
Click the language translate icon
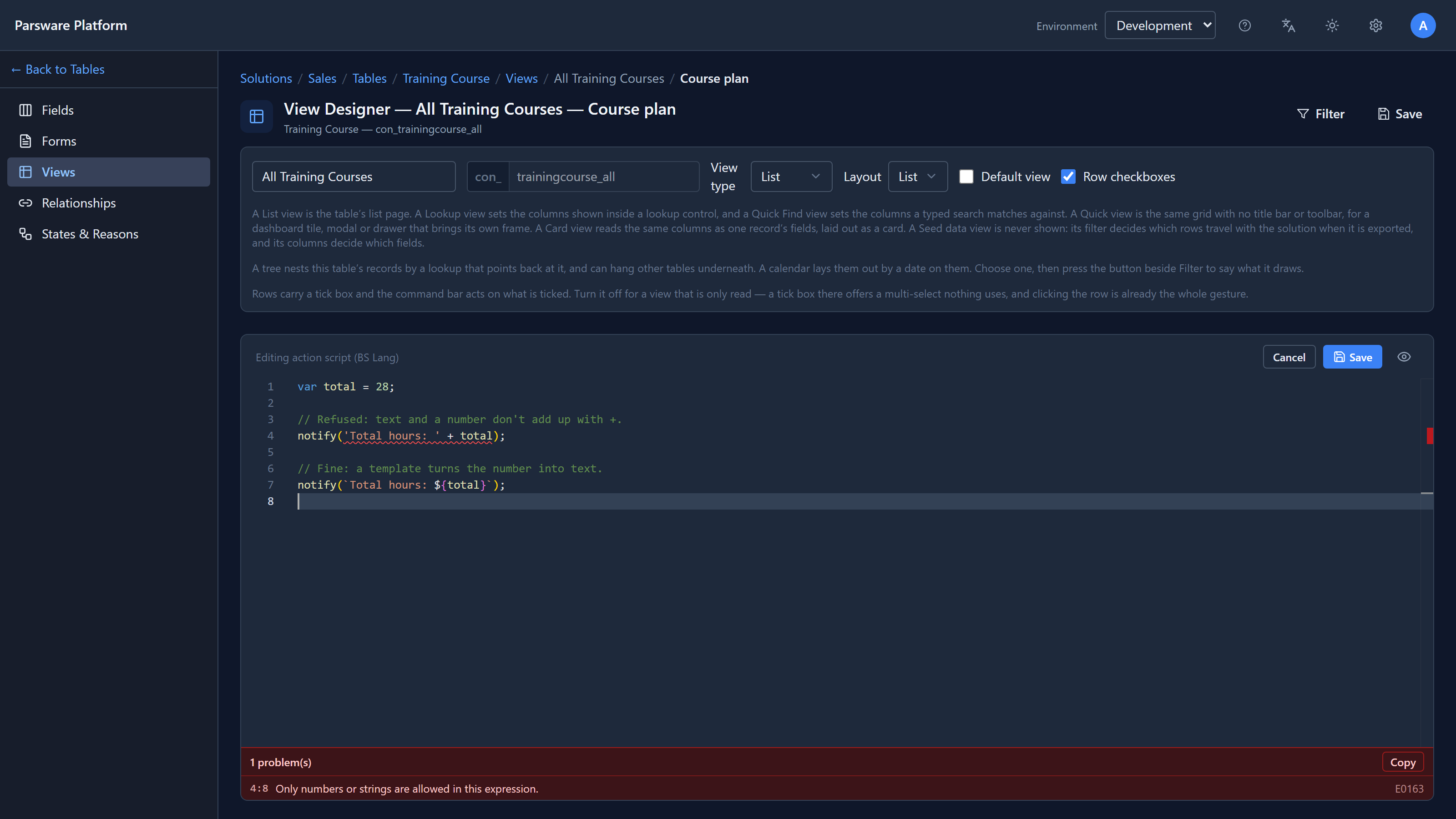click(x=1288, y=25)
